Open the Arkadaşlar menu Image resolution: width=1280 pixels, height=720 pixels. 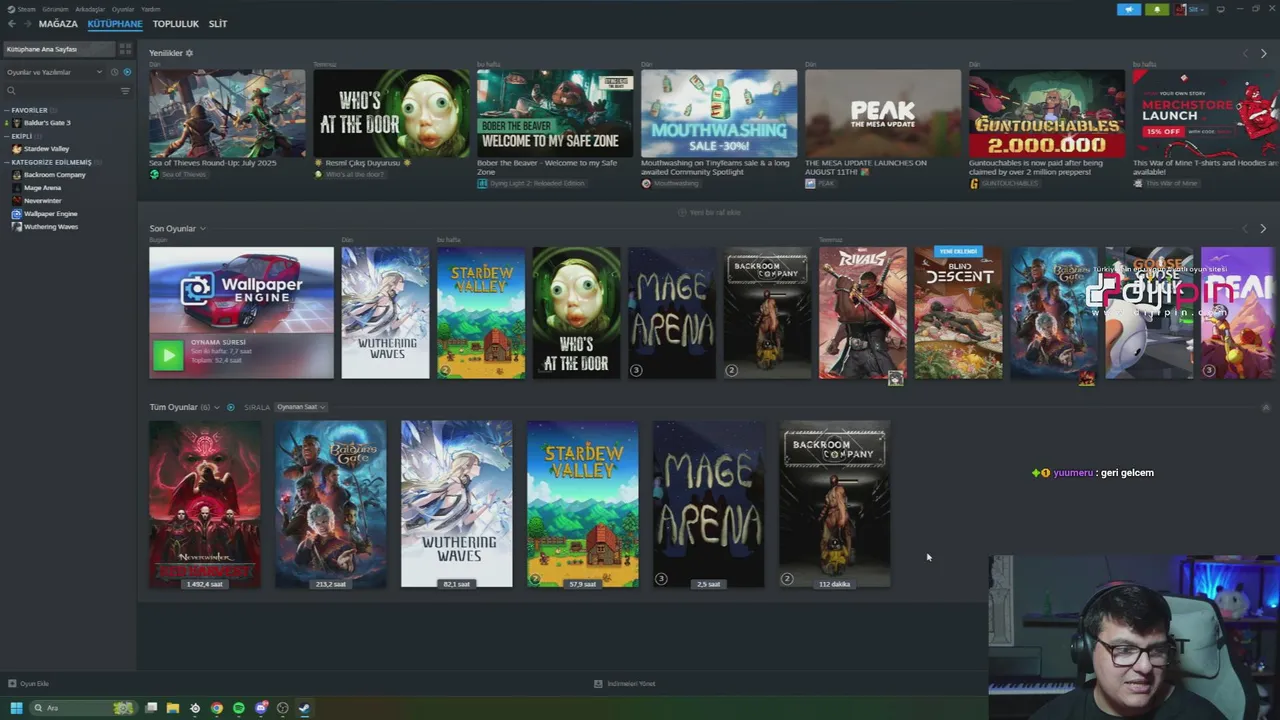click(90, 9)
